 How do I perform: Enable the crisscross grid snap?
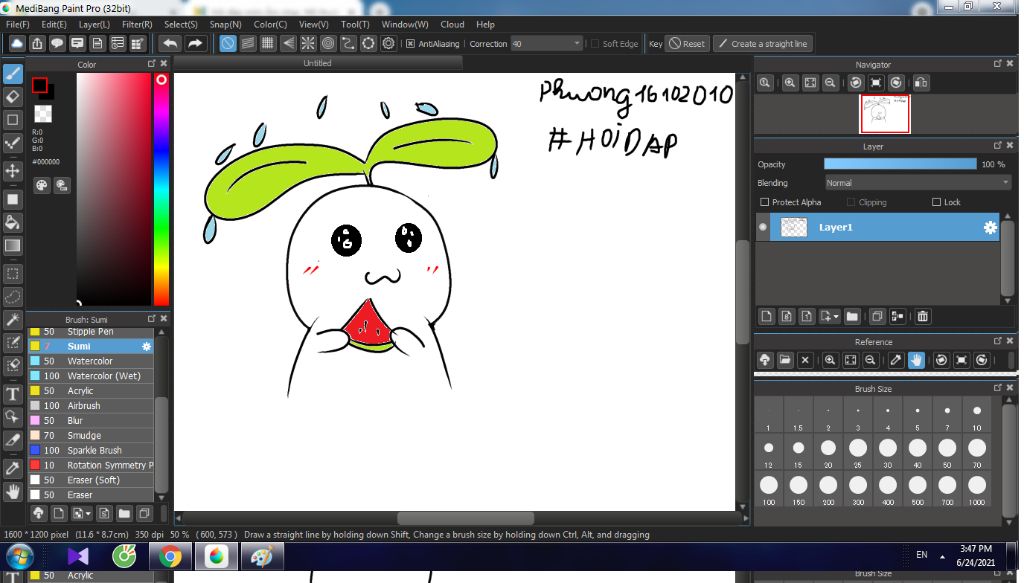tap(268, 44)
